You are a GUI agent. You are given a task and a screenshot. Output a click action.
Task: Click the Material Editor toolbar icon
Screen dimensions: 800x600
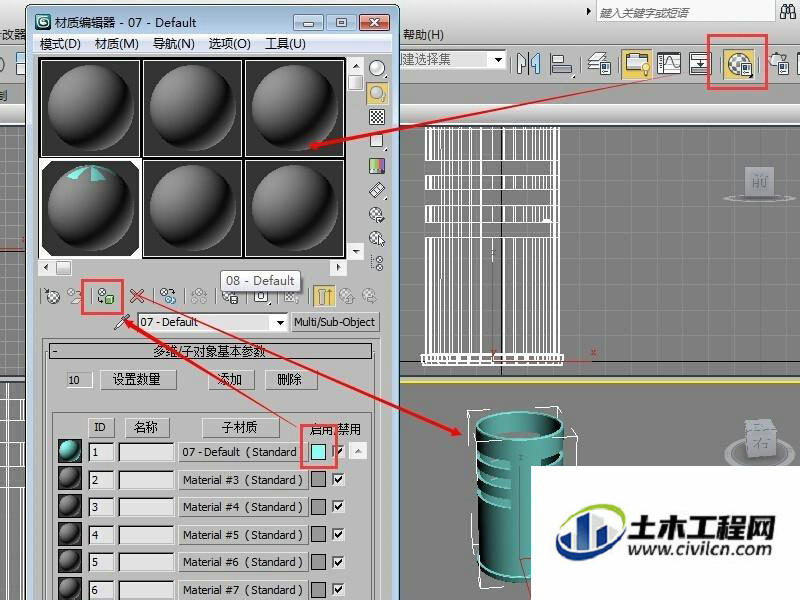[740, 64]
